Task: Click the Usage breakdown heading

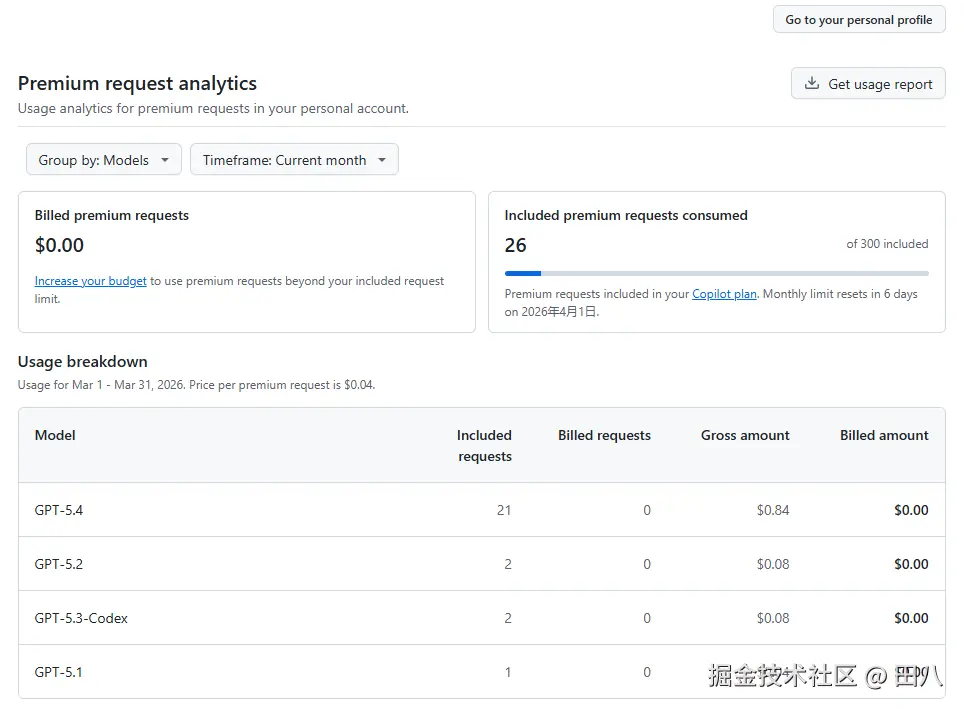Action: click(83, 362)
